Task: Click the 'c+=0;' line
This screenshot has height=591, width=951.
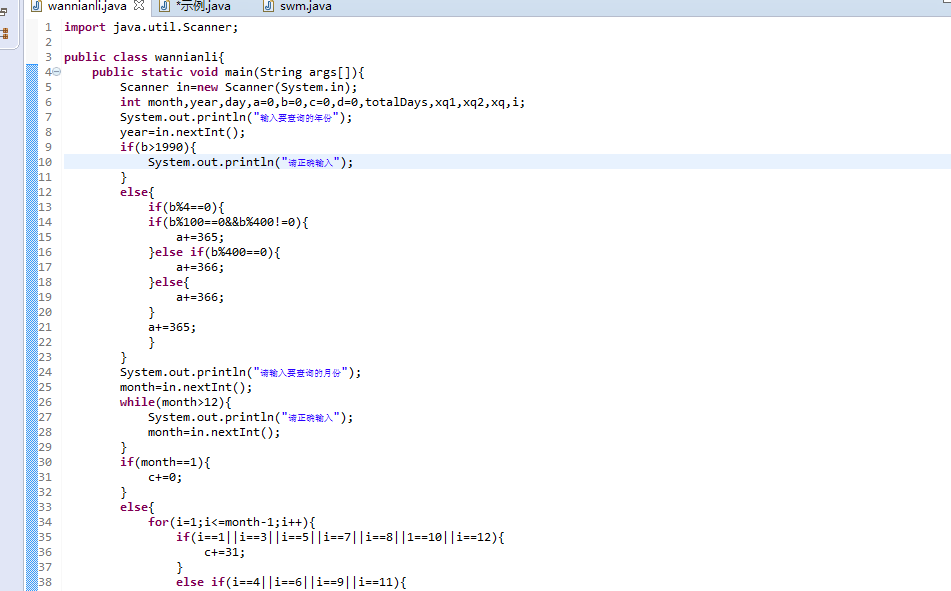Action: click(x=164, y=477)
